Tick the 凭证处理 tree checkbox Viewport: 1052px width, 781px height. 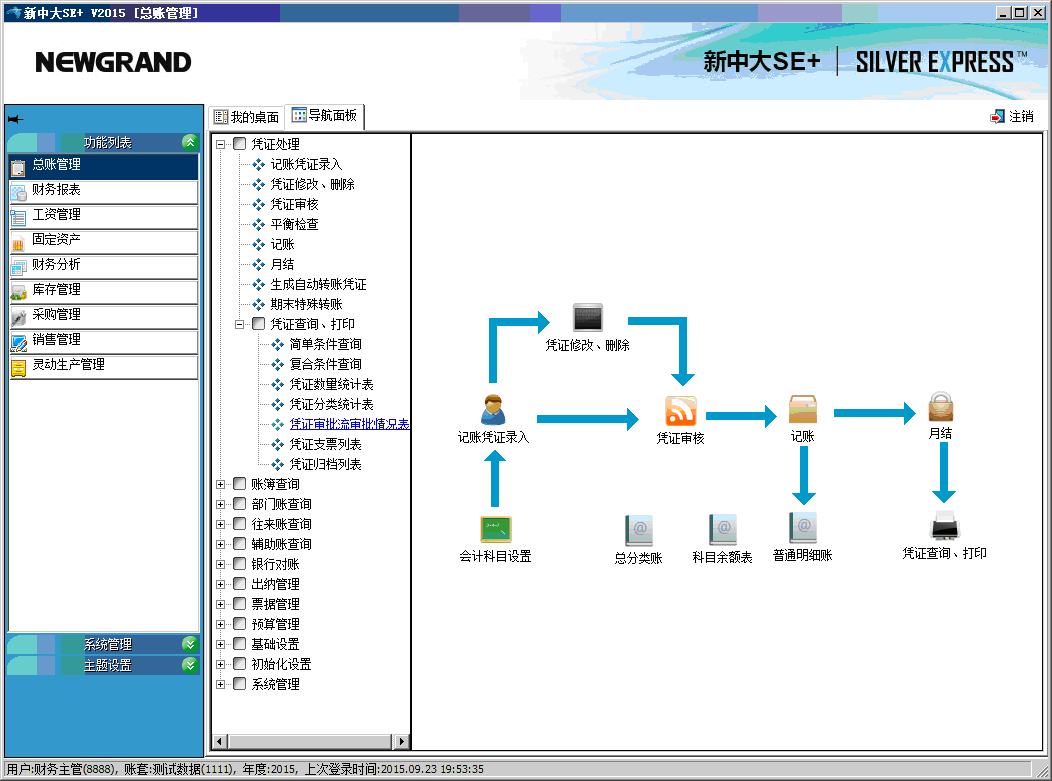240,144
